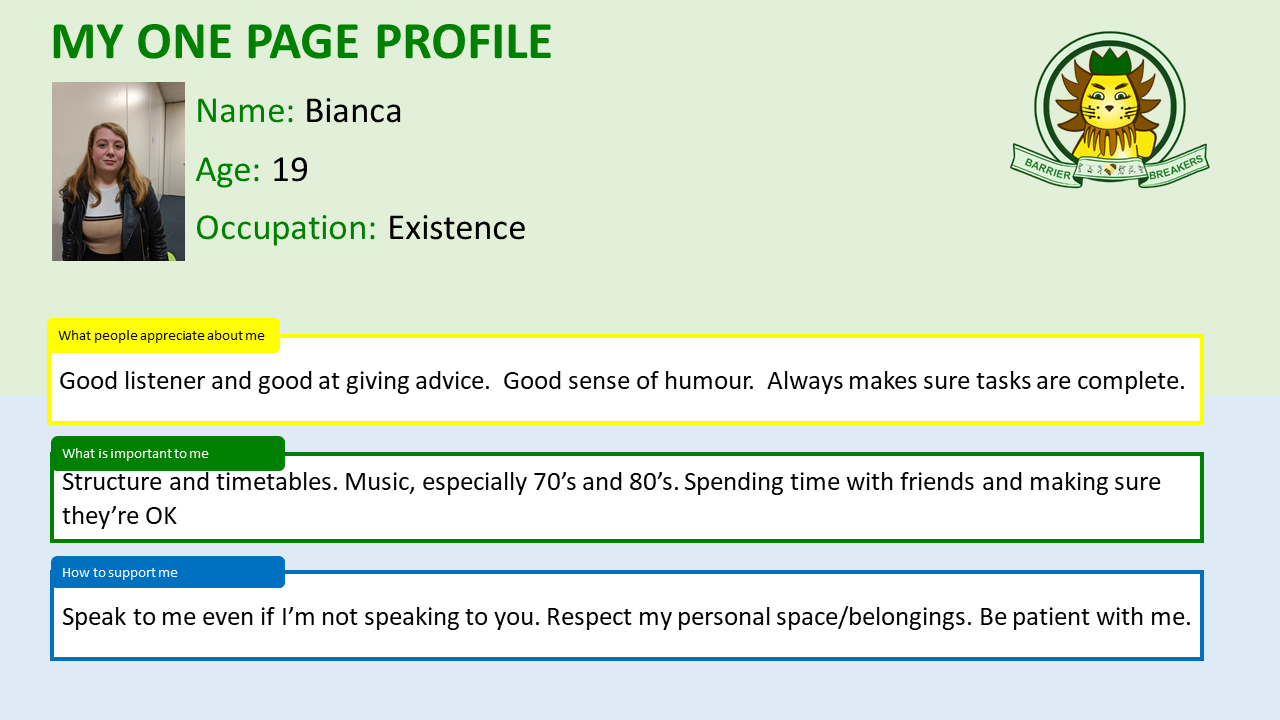The image size is (1280, 720).
Task: Click the Age: 19 line
Action: 252,169
